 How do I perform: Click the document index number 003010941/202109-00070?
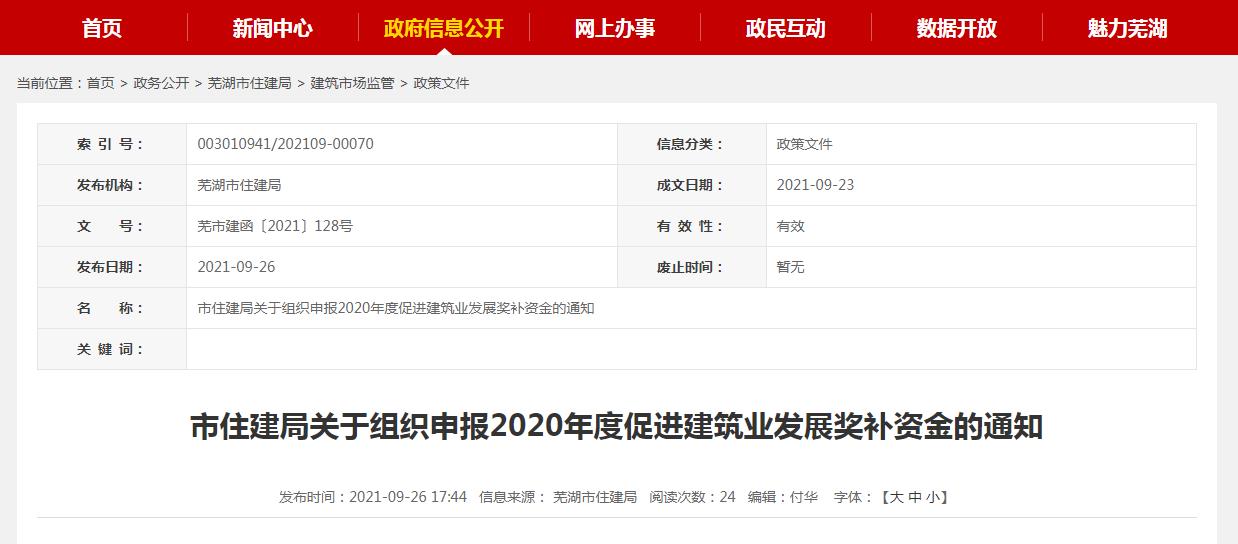click(286, 144)
